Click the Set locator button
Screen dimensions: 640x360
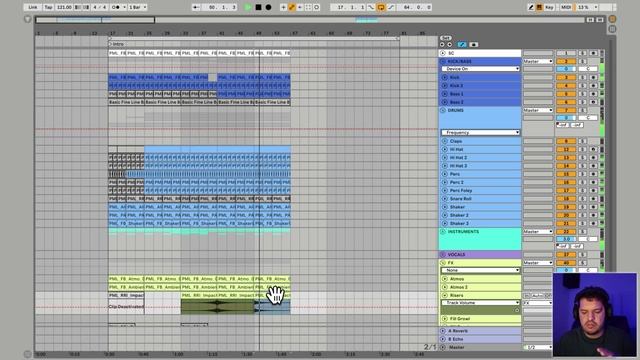(x=446, y=38)
